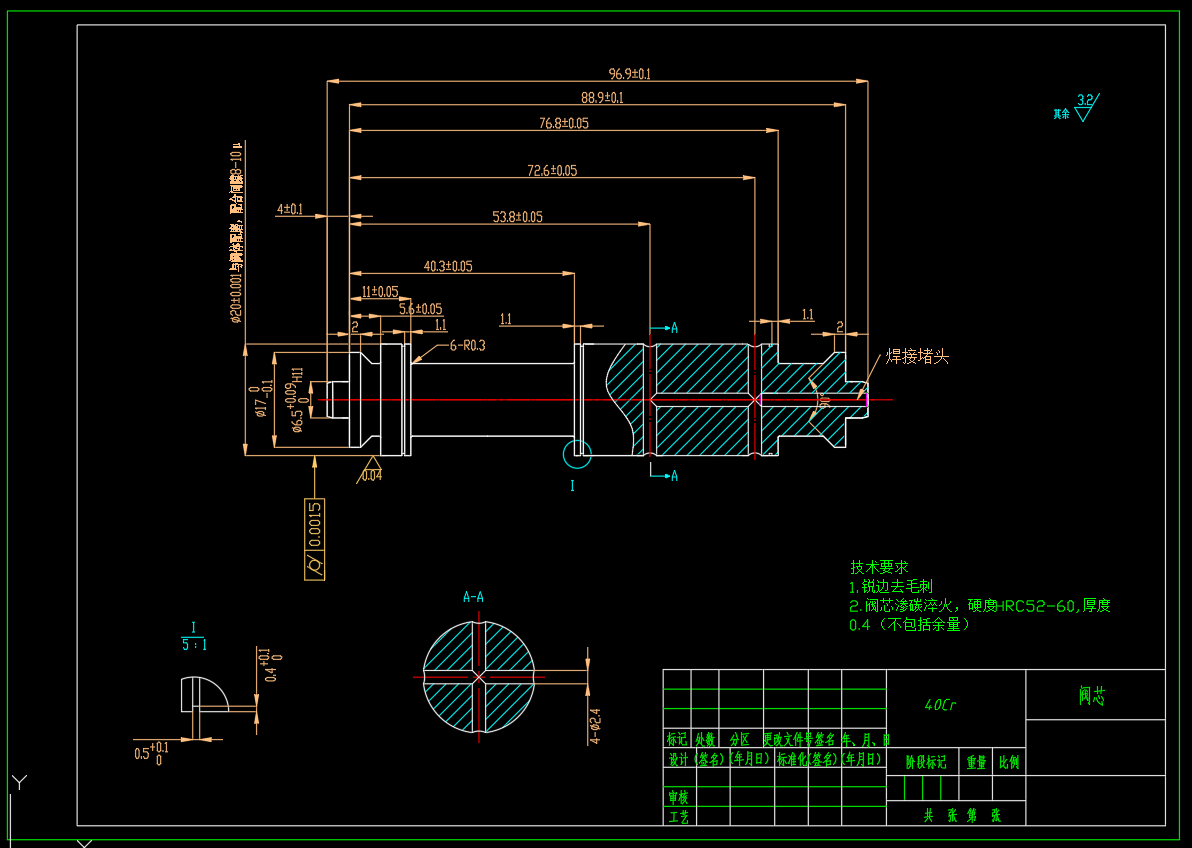Select the 6-R0.3 radius leader note

point(467,345)
